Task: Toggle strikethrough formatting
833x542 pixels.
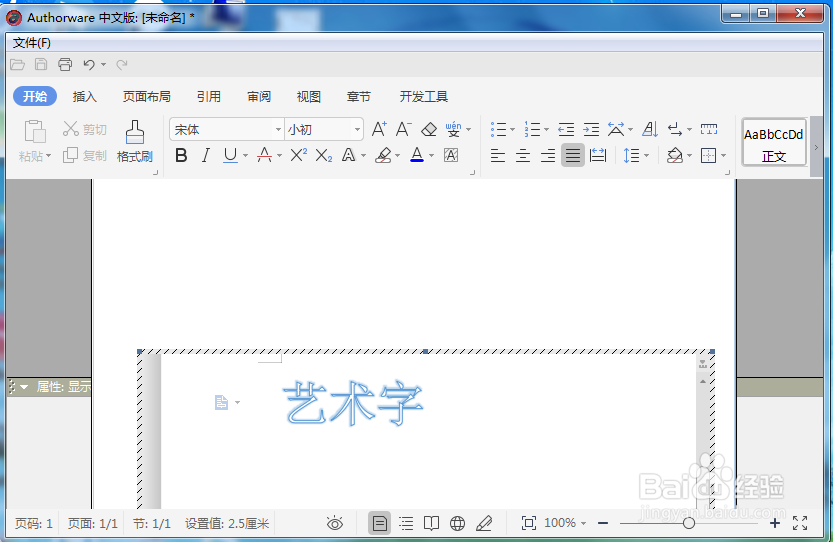Action: (264, 156)
